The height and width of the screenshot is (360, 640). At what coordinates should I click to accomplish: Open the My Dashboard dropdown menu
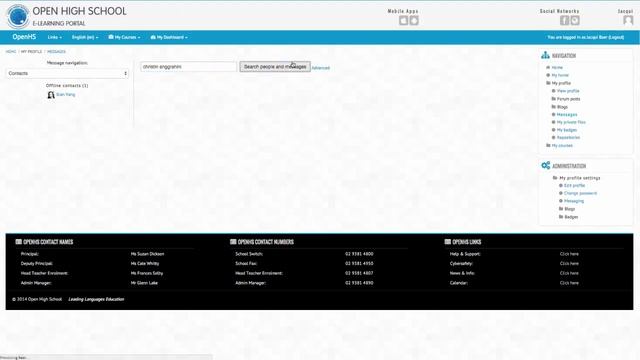tap(169, 37)
